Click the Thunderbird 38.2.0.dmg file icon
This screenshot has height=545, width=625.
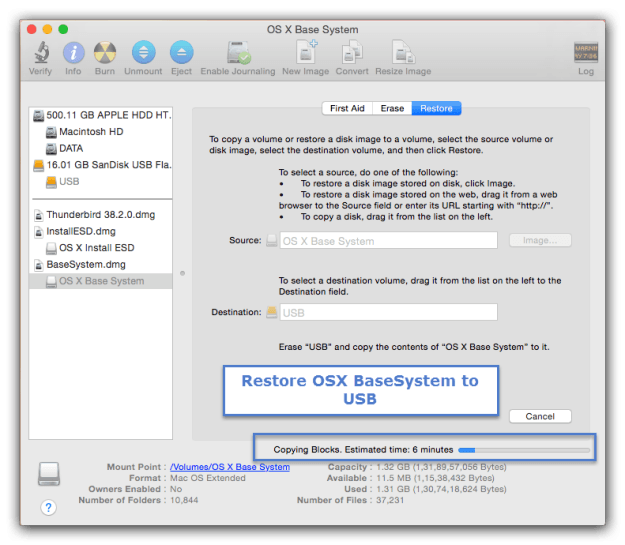39,215
